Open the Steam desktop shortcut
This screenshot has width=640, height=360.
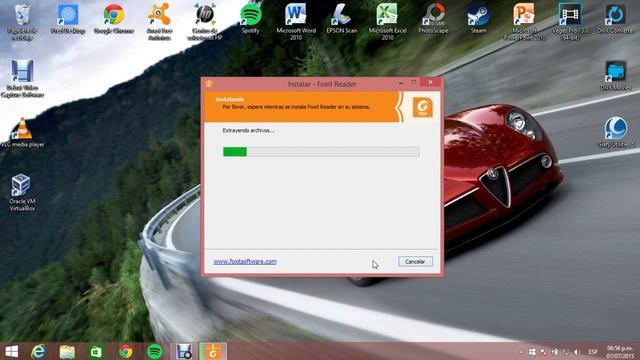pos(478,18)
